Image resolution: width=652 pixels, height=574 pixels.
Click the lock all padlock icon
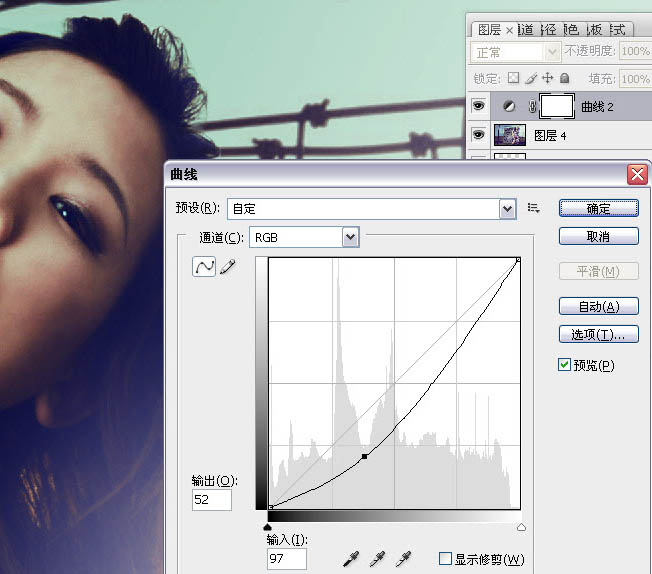tap(564, 78)
